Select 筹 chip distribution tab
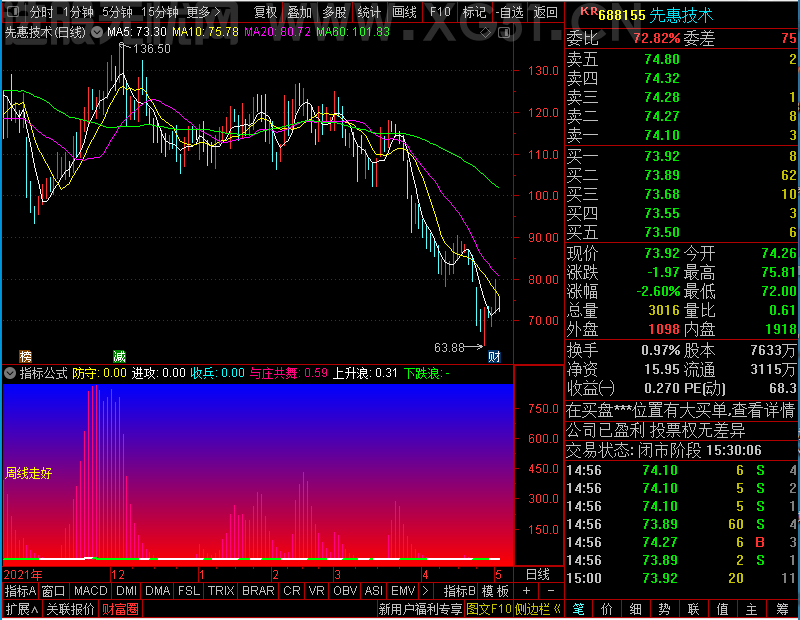Image resolution: width=800 pixels, height=620 pixels. 782,609
